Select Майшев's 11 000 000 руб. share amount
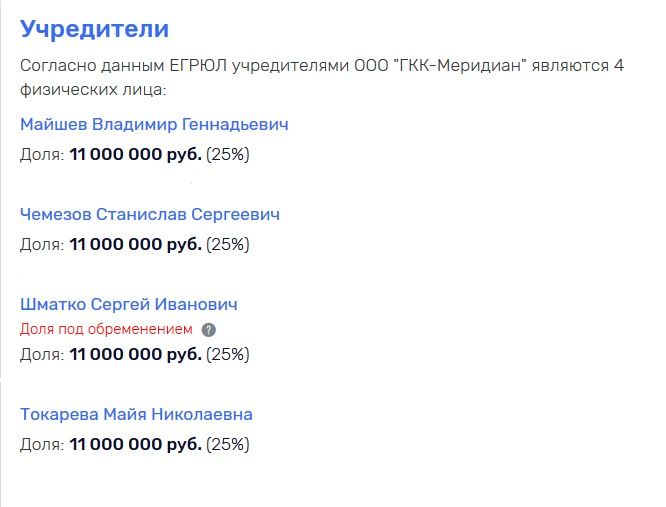The height and width of the screenshot is (507, 666). 135,154
